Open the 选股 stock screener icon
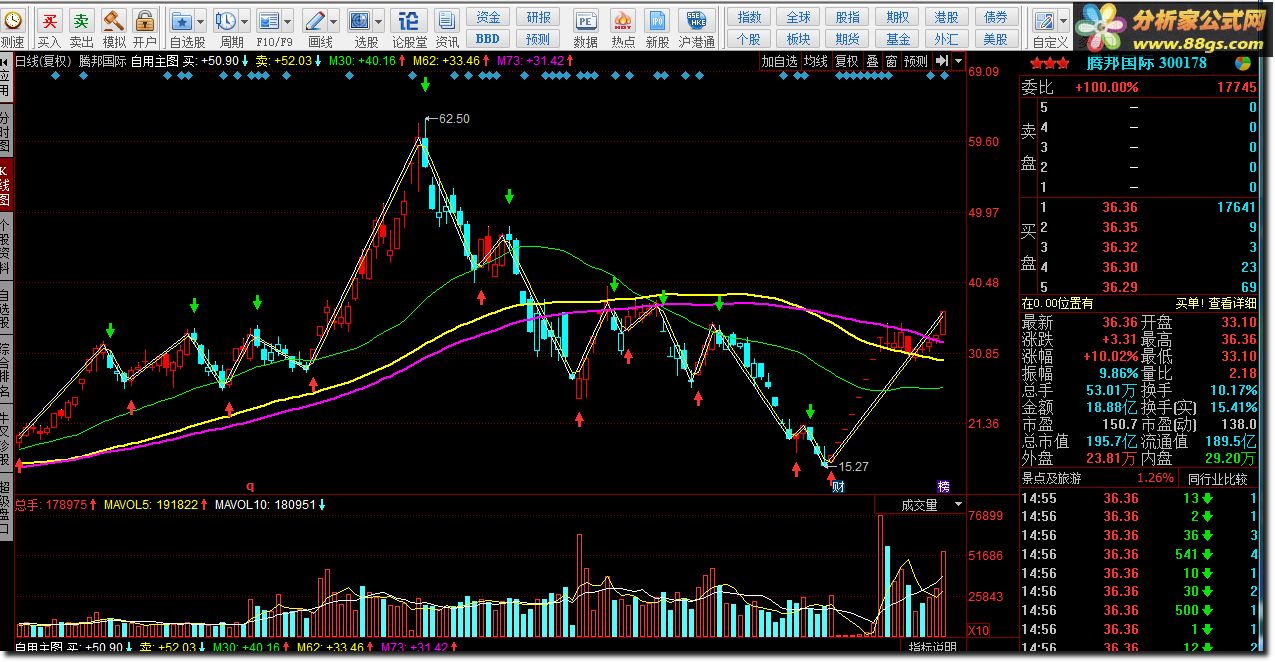This screenshot has height=662, width=1275. [x=360, y=20]
